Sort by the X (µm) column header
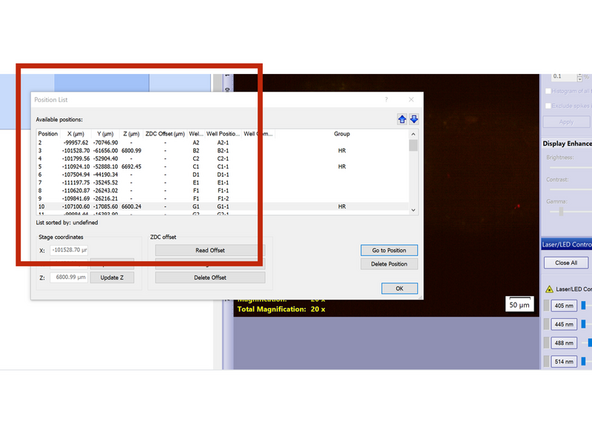The width and height of the screenshot is (592, 444). (x=76, y=134)
